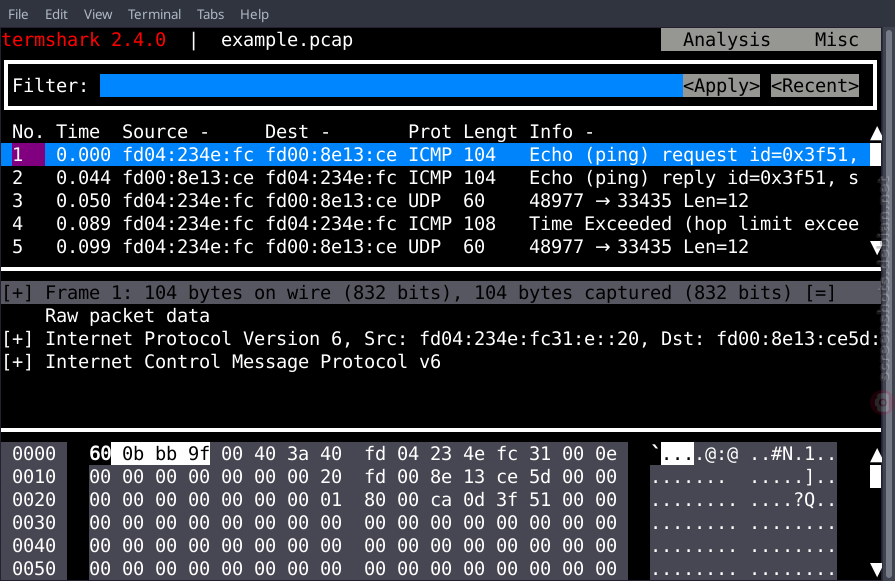Click the example.pcap file name
The image size is (895, 581).
pos(287,40)
